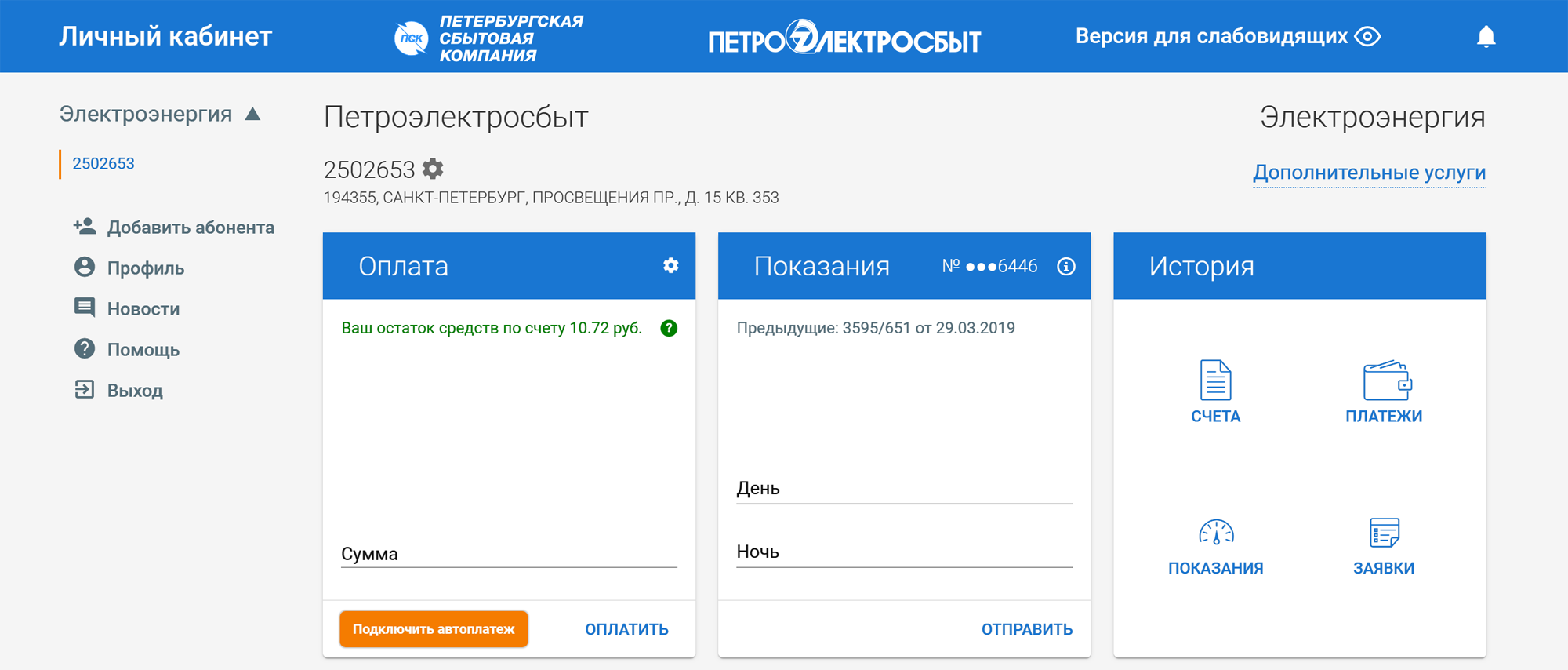1568x670 pixels.
Task: Click the text 'Предыдущие: 3595/651 от 29.03.2019'
Action: (x=876, y=328)
